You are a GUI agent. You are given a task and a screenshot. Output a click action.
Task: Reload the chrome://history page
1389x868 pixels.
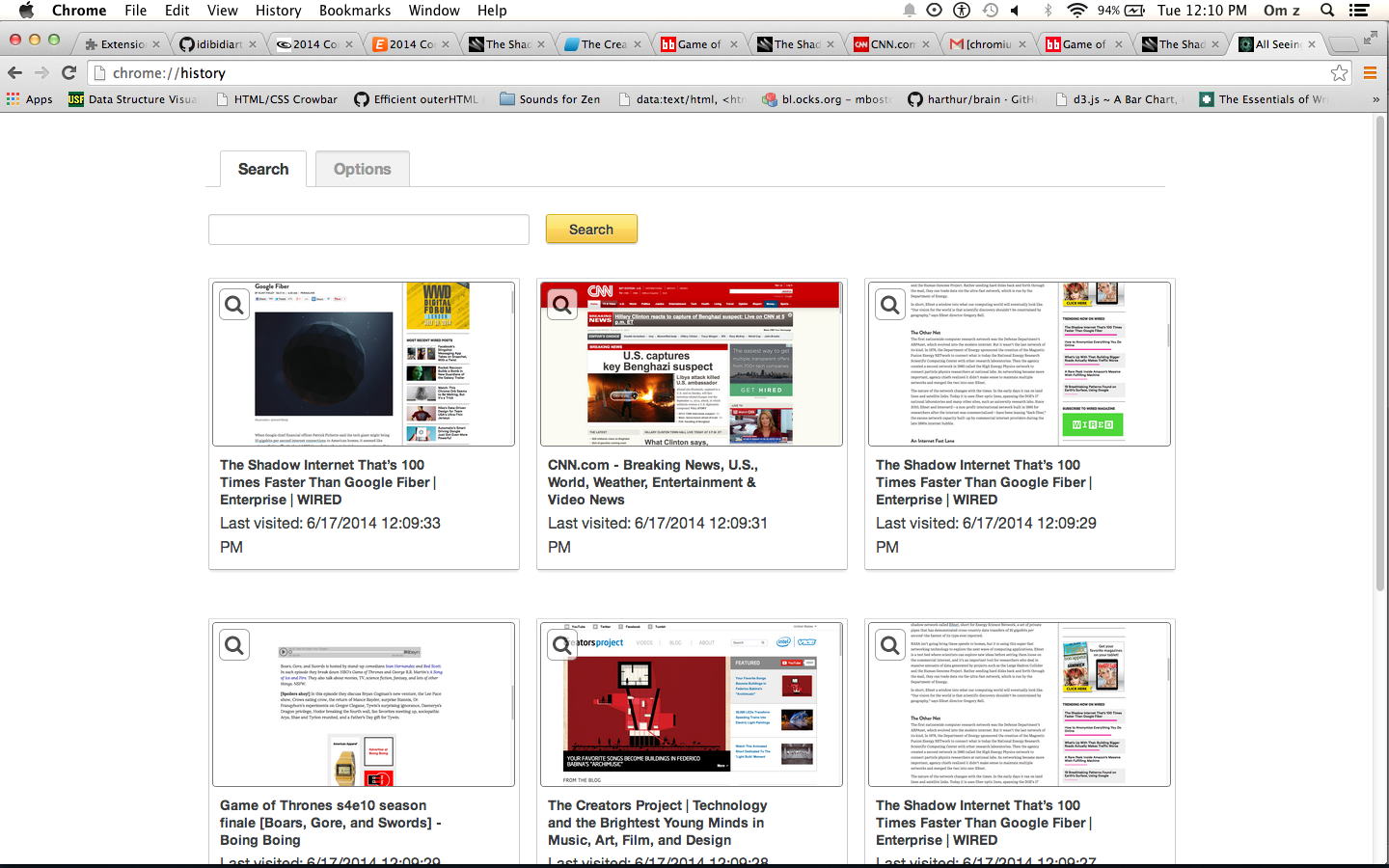click(x=68, y=72)
